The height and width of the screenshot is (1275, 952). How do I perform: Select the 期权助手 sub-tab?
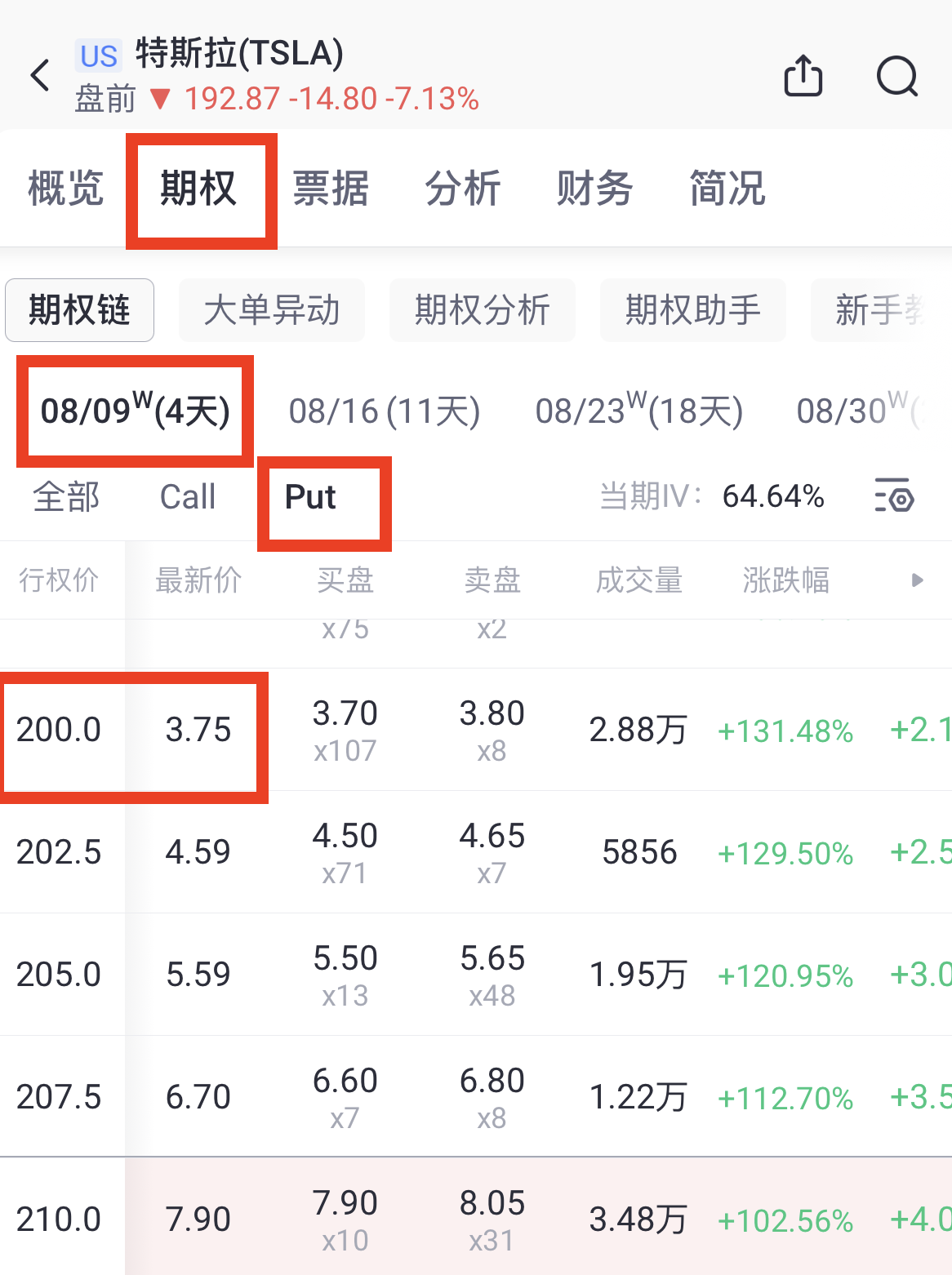[693, 310]
